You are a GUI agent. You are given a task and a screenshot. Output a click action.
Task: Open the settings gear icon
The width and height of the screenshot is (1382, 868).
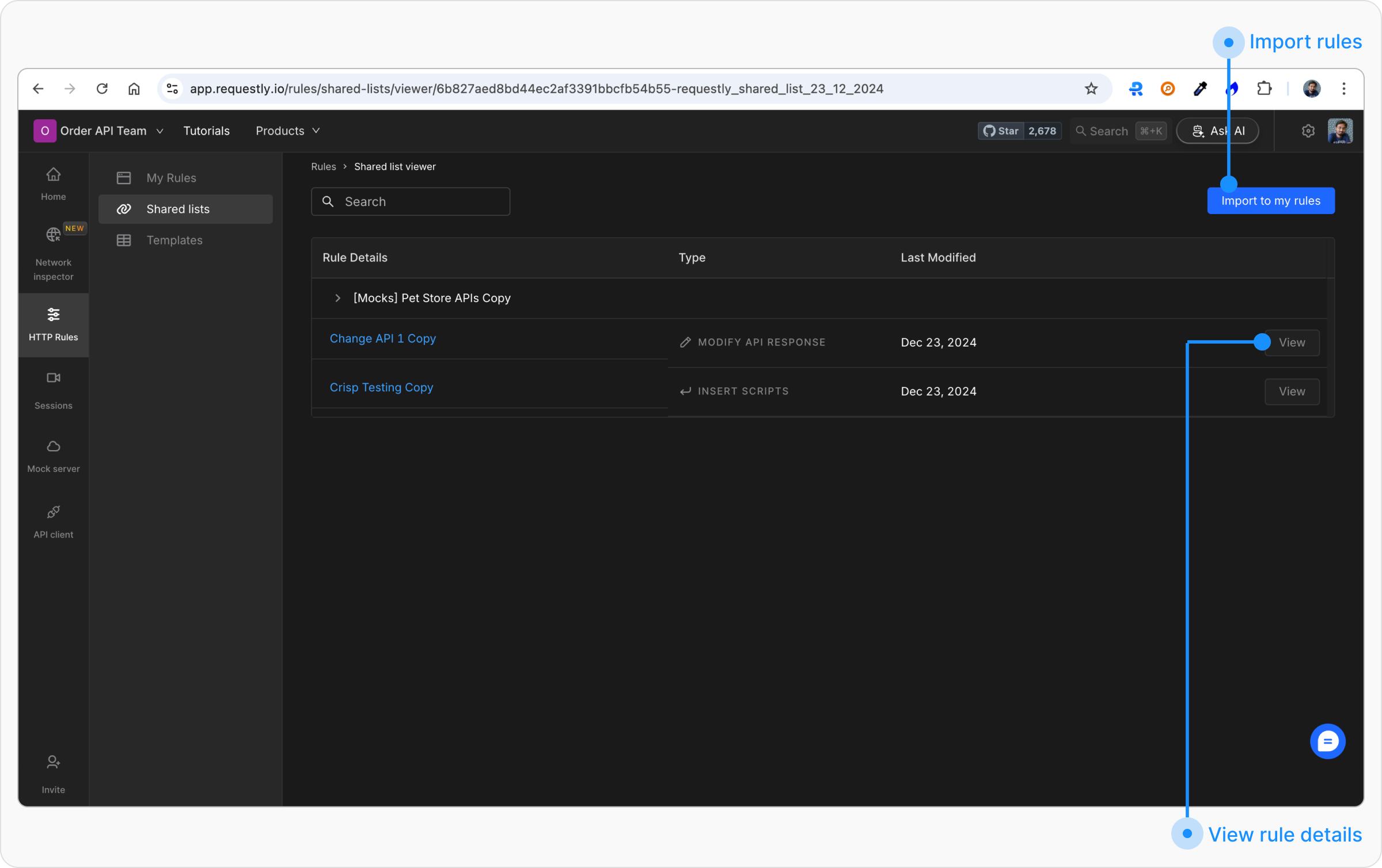coord(1308,131)
